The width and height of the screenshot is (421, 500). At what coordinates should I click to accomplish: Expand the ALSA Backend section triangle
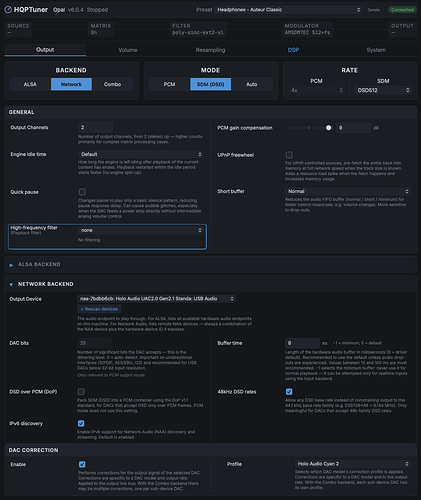coord(11,265)
